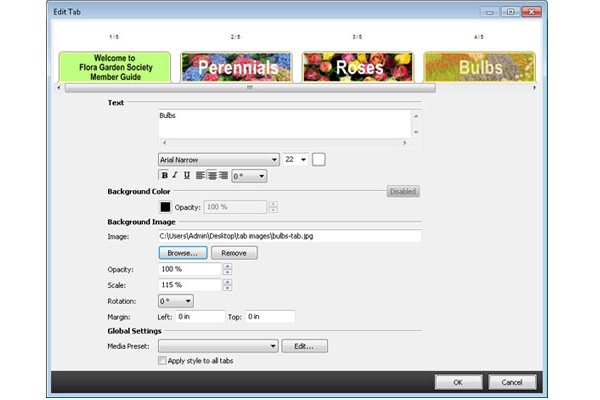Click the Remove image button
Viewport: 600px width, 400px height.
coord(234,253)
